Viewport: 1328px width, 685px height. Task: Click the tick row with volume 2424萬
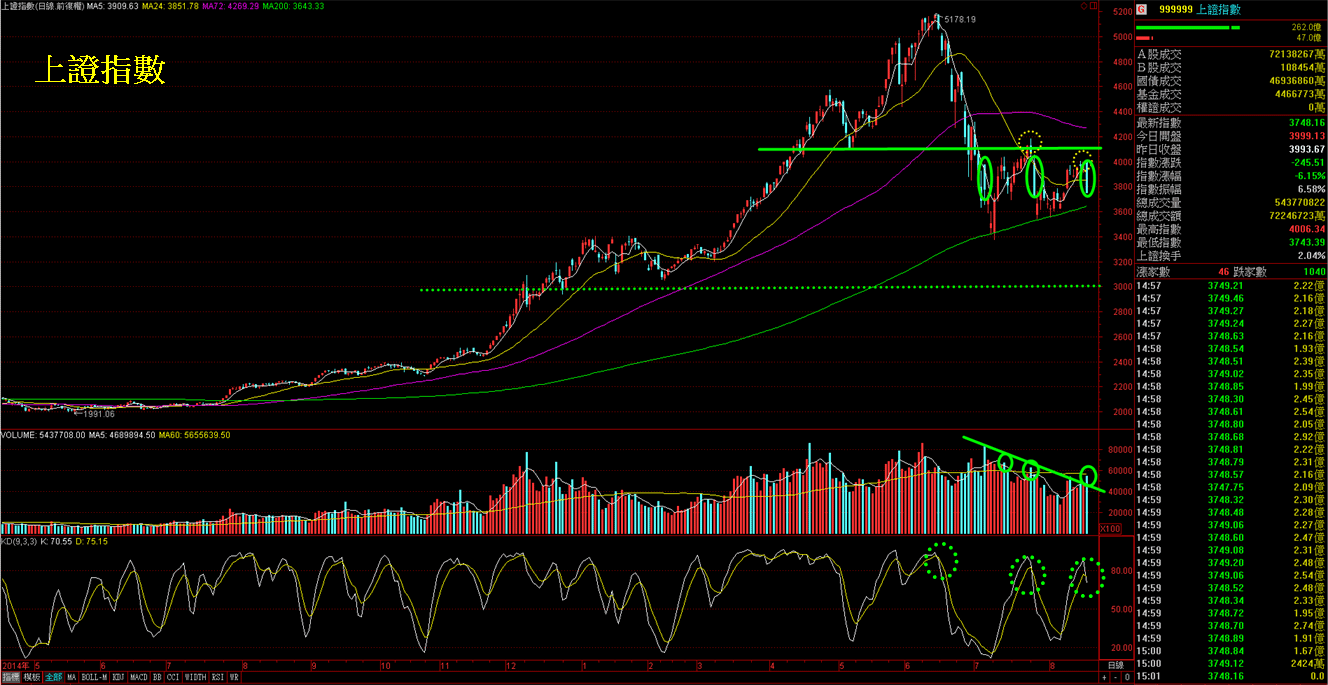(1231, 663)
